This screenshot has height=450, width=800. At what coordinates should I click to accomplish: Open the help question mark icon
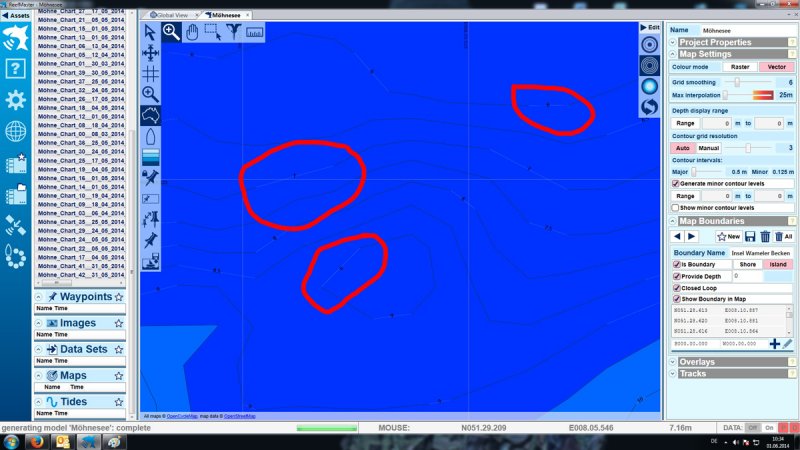(15, 69)
